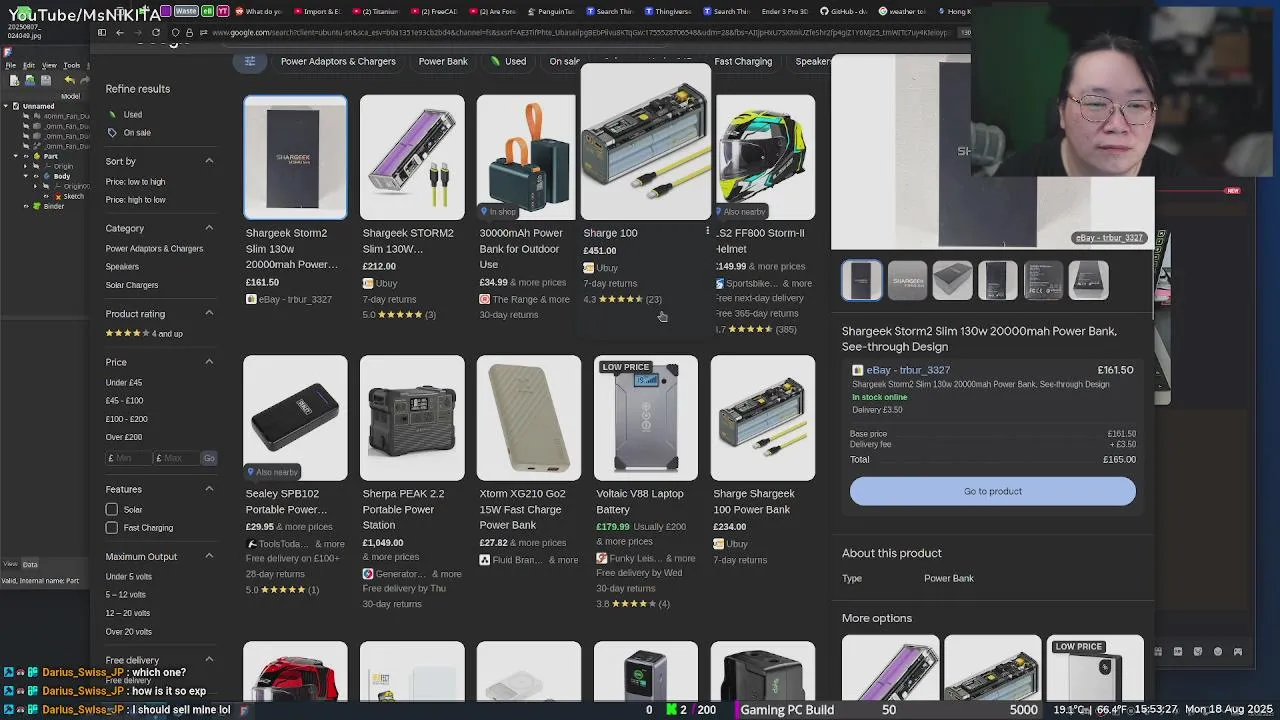The width and height of the screenshot is (1280, 720).
Task: Toggle visibility of 40mm_Fan_Du item
Action: point(26,116)
